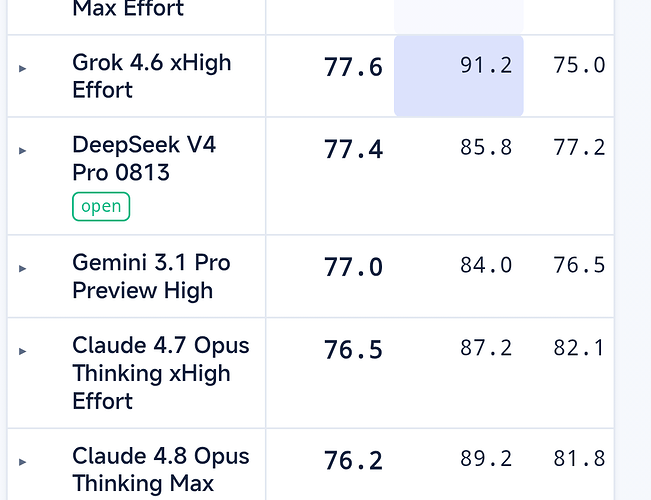The width and height of the screenshot is (651, 500).
Task: Select Claude 4.8 Opus Thinking Max name
Action: point(161,470)
